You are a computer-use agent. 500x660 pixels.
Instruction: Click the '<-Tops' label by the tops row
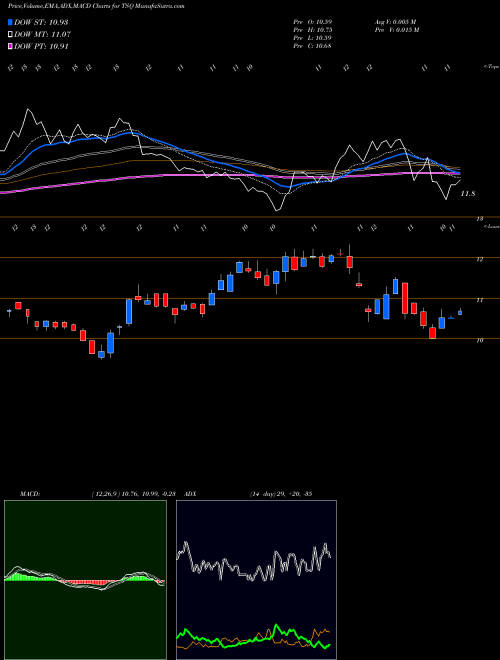tap(491, 67)
